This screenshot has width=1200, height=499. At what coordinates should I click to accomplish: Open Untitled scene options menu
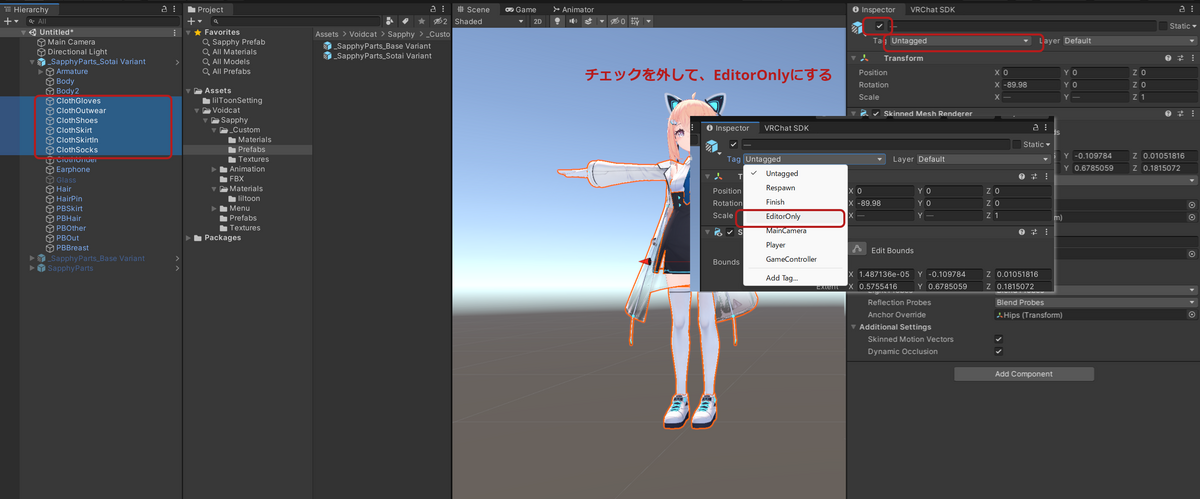click(176, 32)
